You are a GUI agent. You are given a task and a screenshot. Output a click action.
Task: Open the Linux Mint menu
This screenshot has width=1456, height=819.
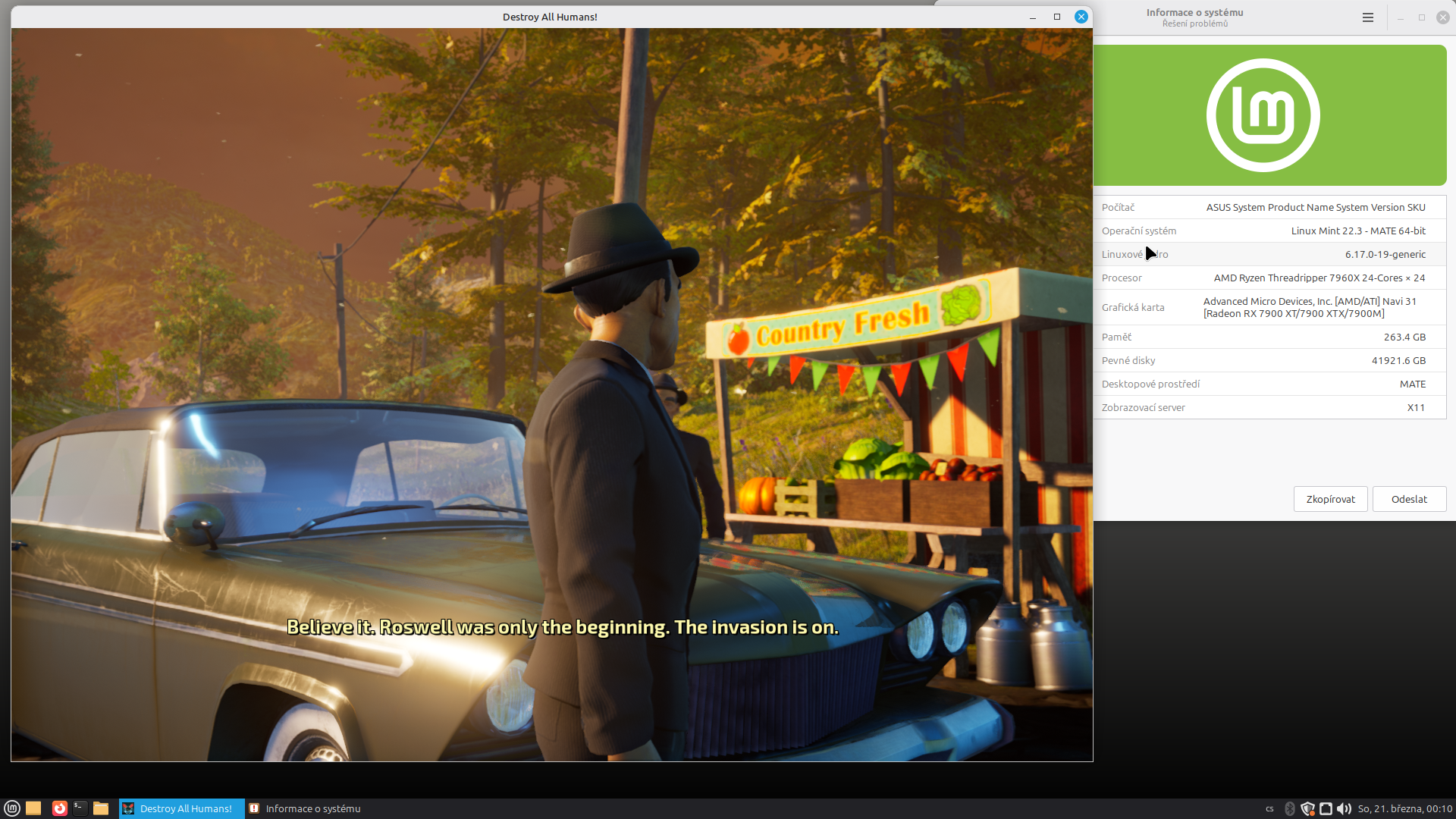point(11,808)
